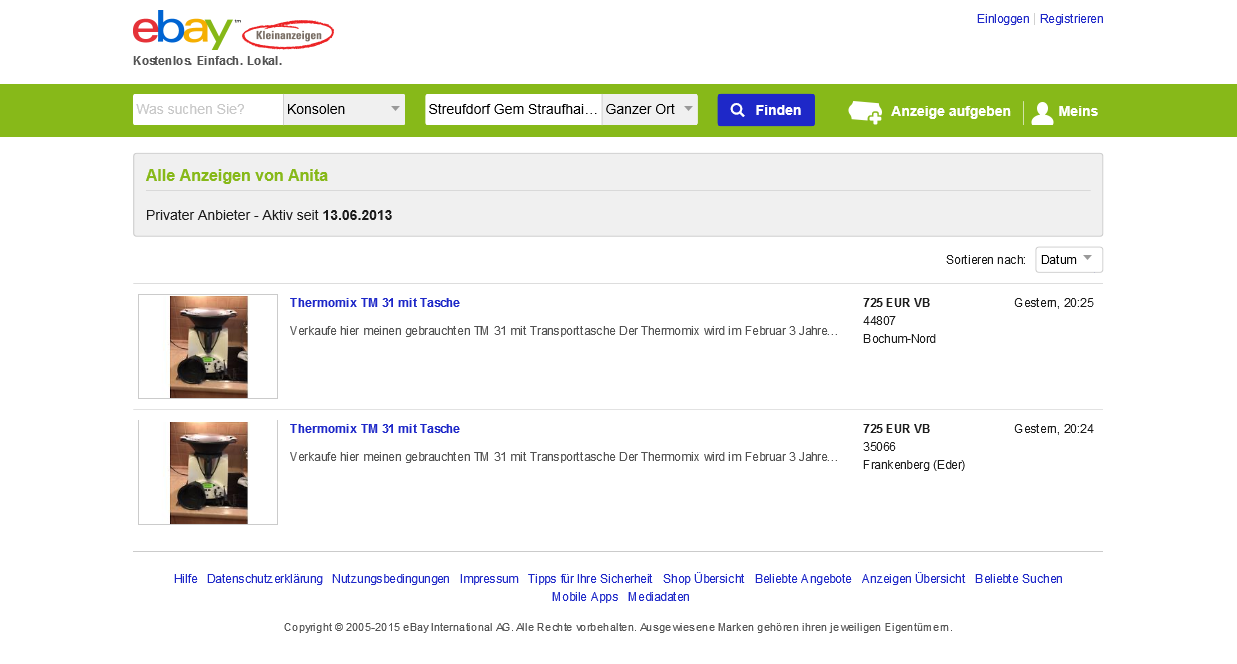Open the Bochum-Nord Thermomix TM 31 listing title

click(375, 303)
